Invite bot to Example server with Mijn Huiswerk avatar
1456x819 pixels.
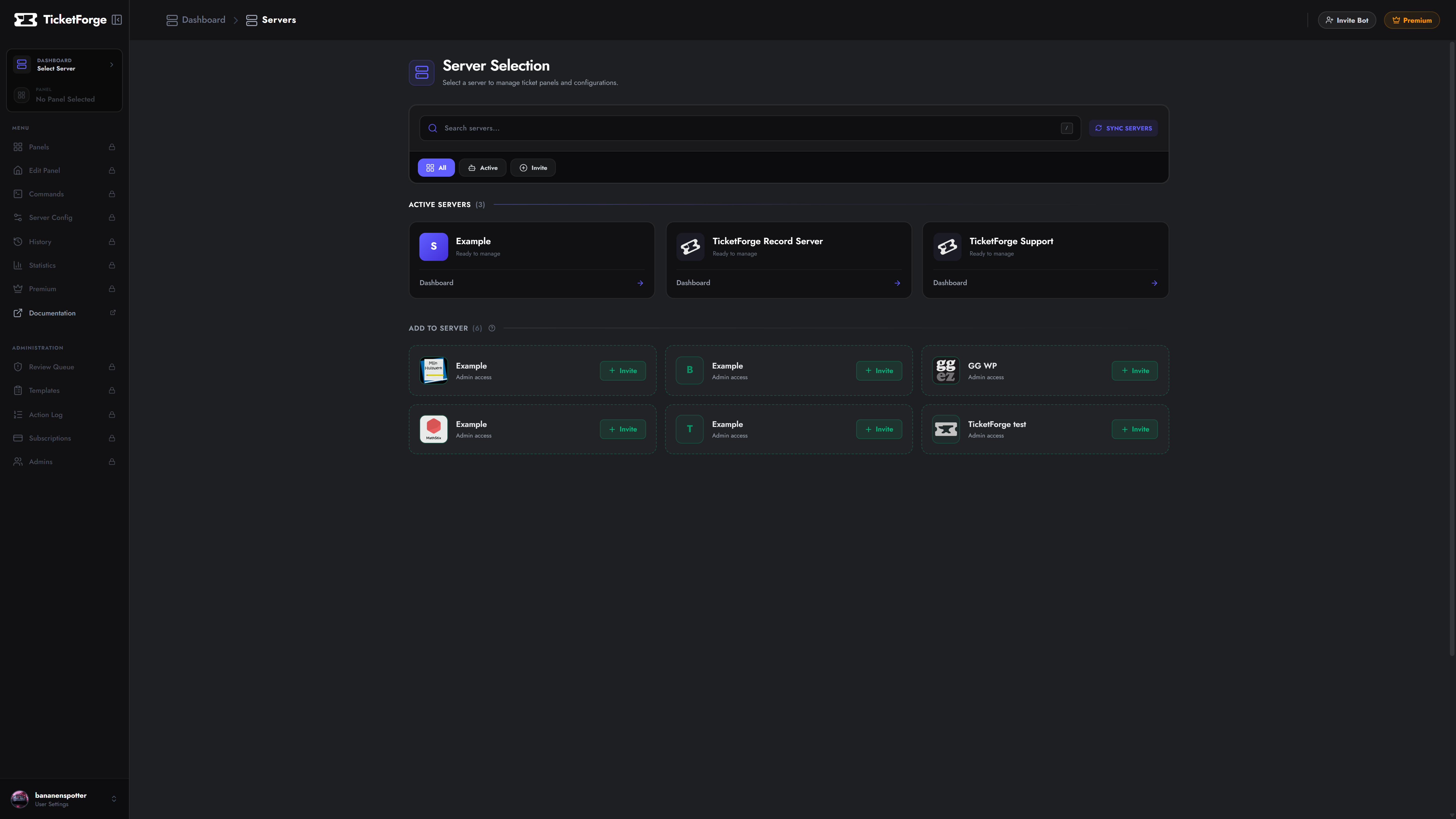pos(623,371)
